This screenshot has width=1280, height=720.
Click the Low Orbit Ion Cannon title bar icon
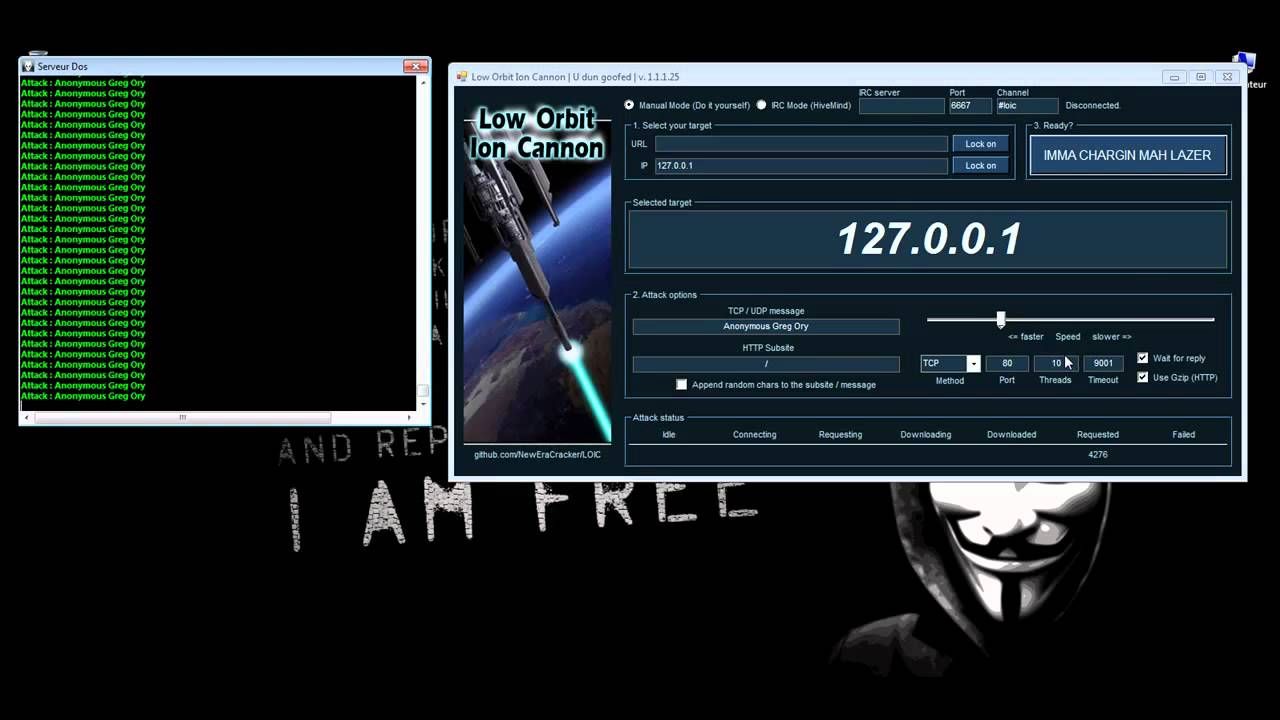(x=461, y=77)
